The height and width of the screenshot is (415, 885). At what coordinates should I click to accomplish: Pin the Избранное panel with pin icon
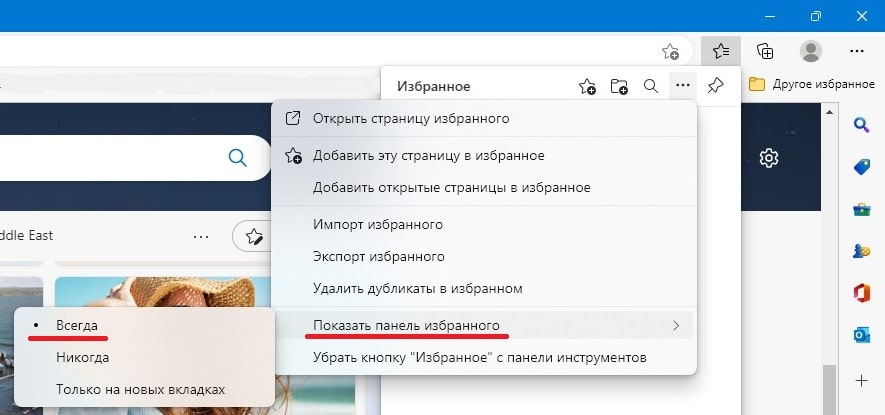point(715,87)
